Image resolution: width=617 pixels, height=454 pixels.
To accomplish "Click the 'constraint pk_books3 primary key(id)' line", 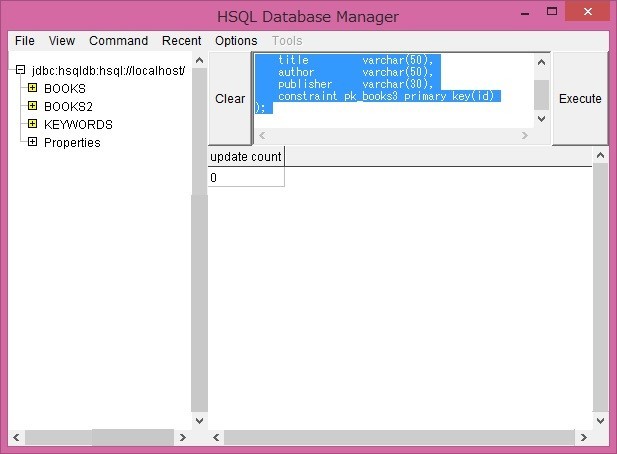I will click(386, 96).
